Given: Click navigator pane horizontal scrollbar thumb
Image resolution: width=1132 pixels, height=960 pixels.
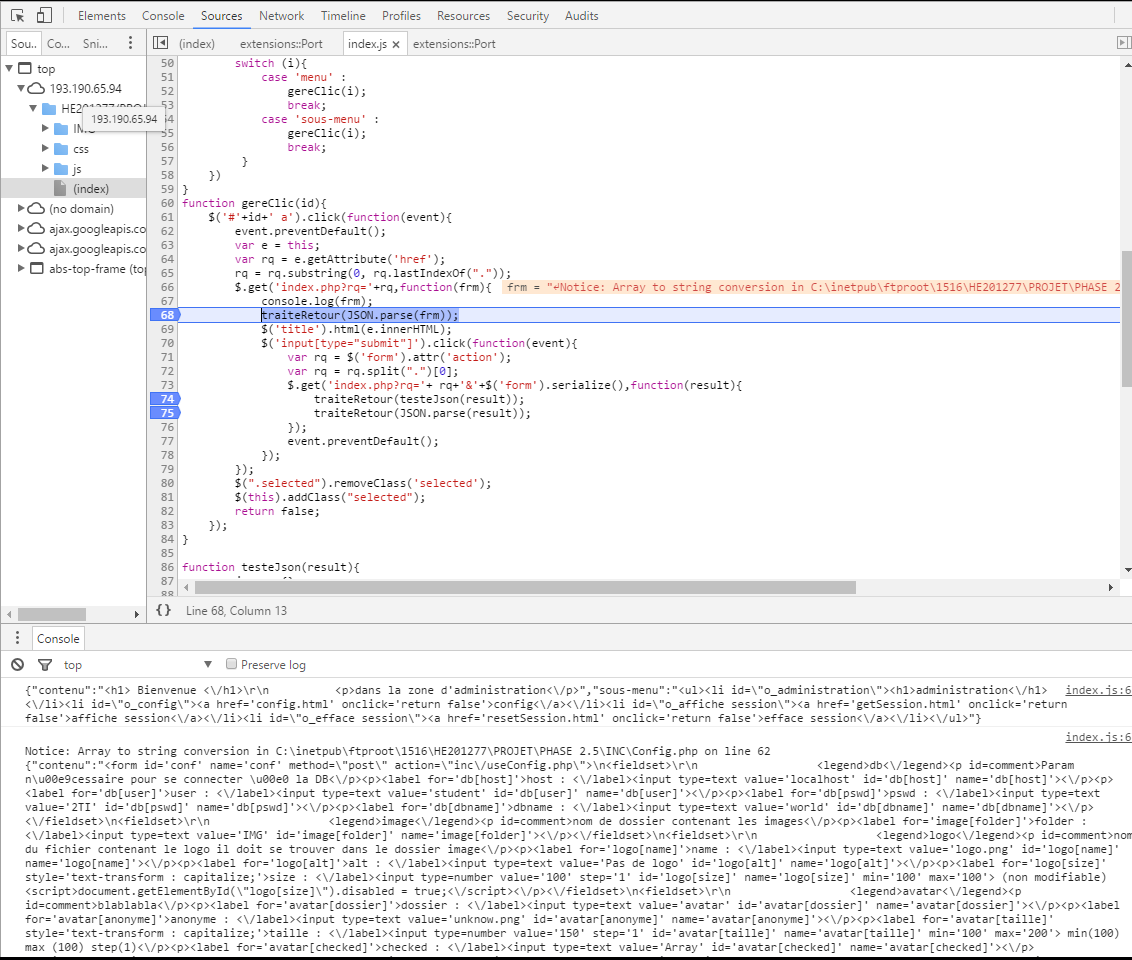Looking at the screenshot, I should tap(52, 614).
